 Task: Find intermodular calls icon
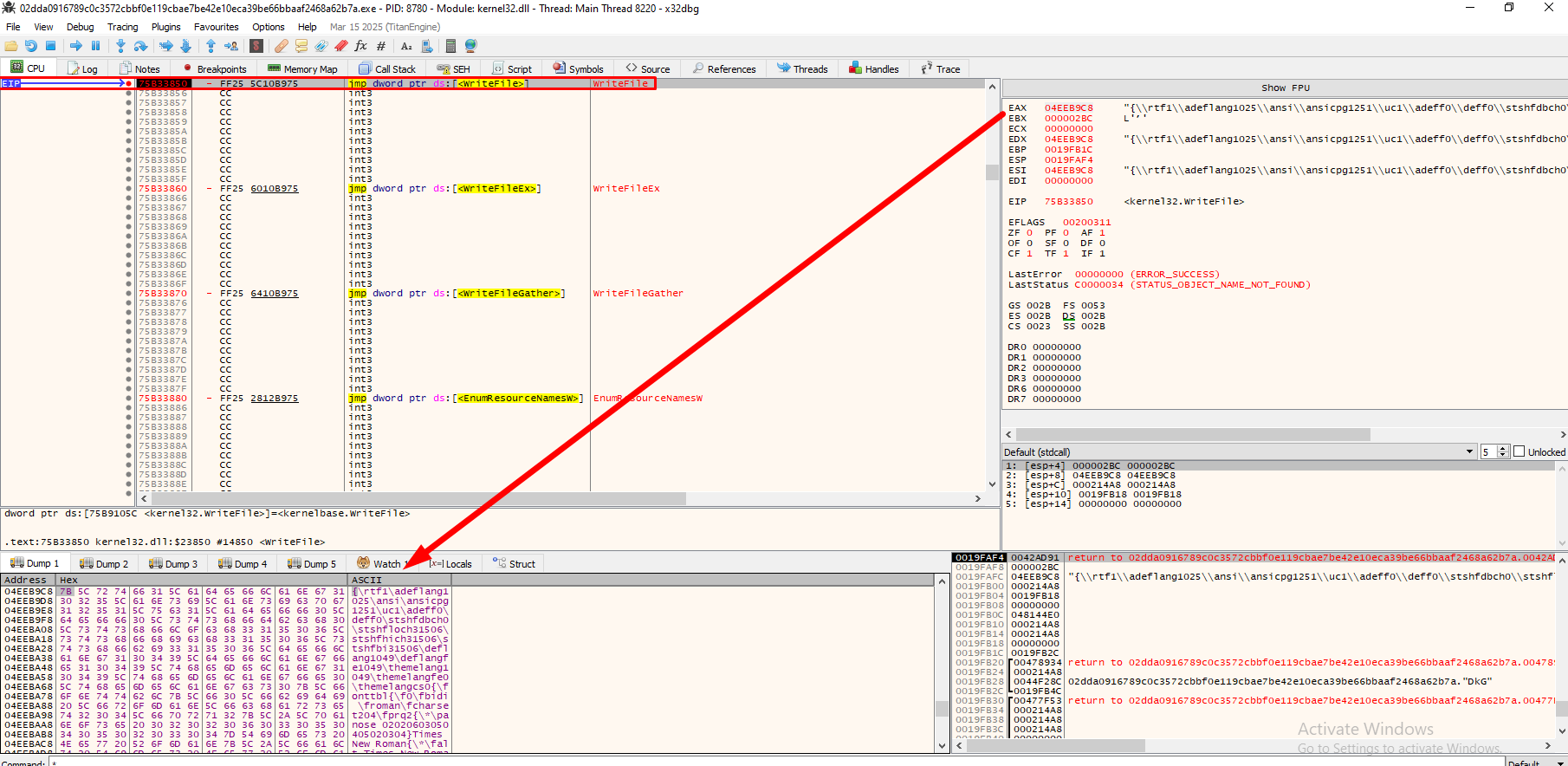tap(427, 46)
